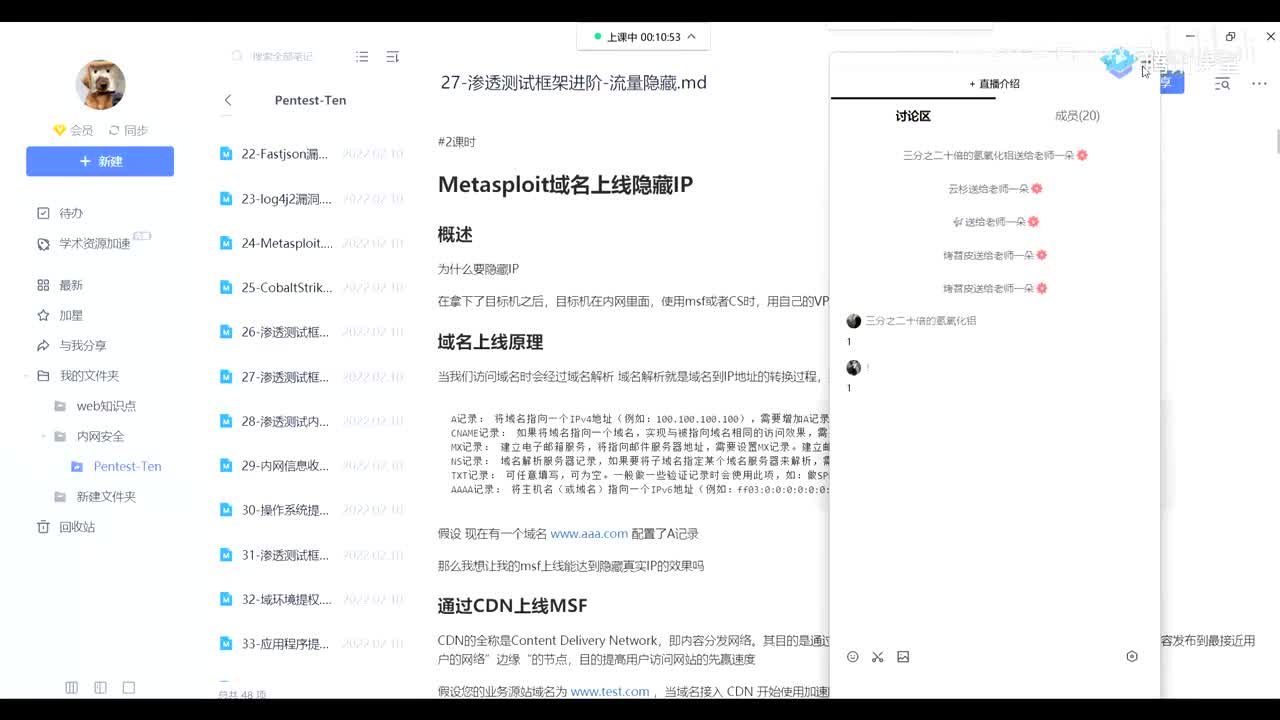Open note 32-域环境提权
1280x720 pixels.
click(x=310, y=599)
